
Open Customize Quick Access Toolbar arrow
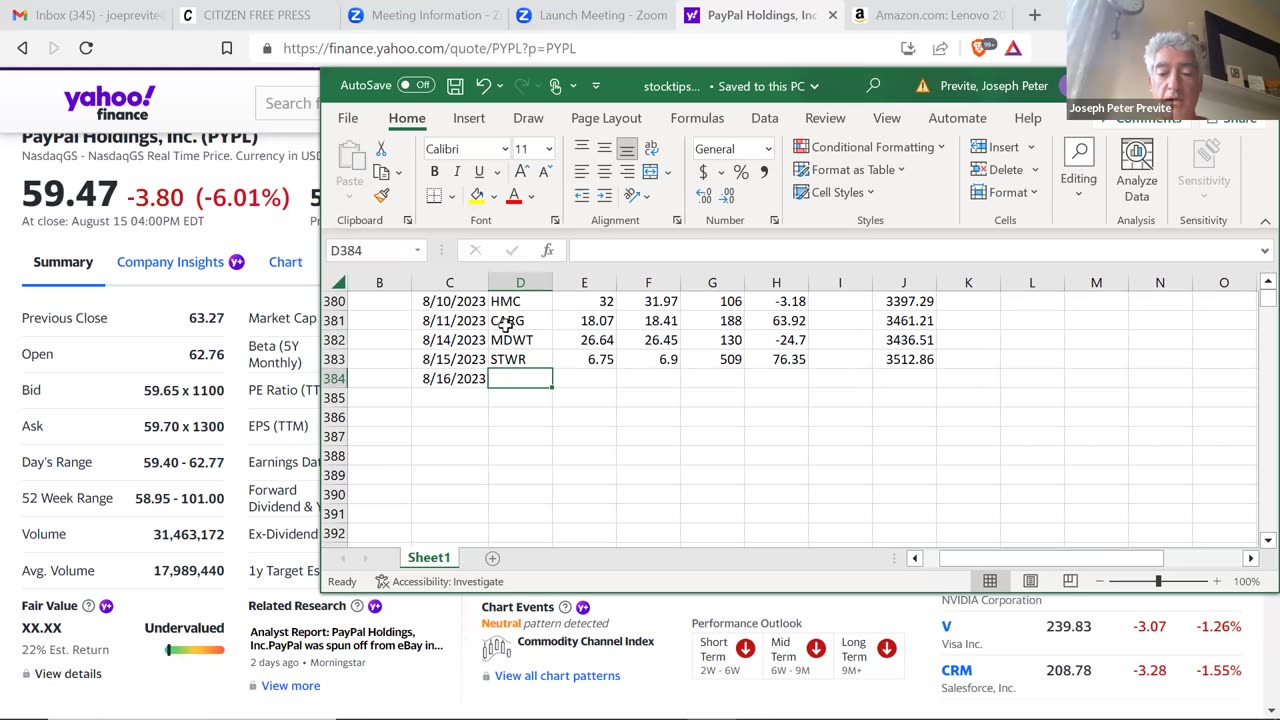pyautogui.click(x=596, y=86)
